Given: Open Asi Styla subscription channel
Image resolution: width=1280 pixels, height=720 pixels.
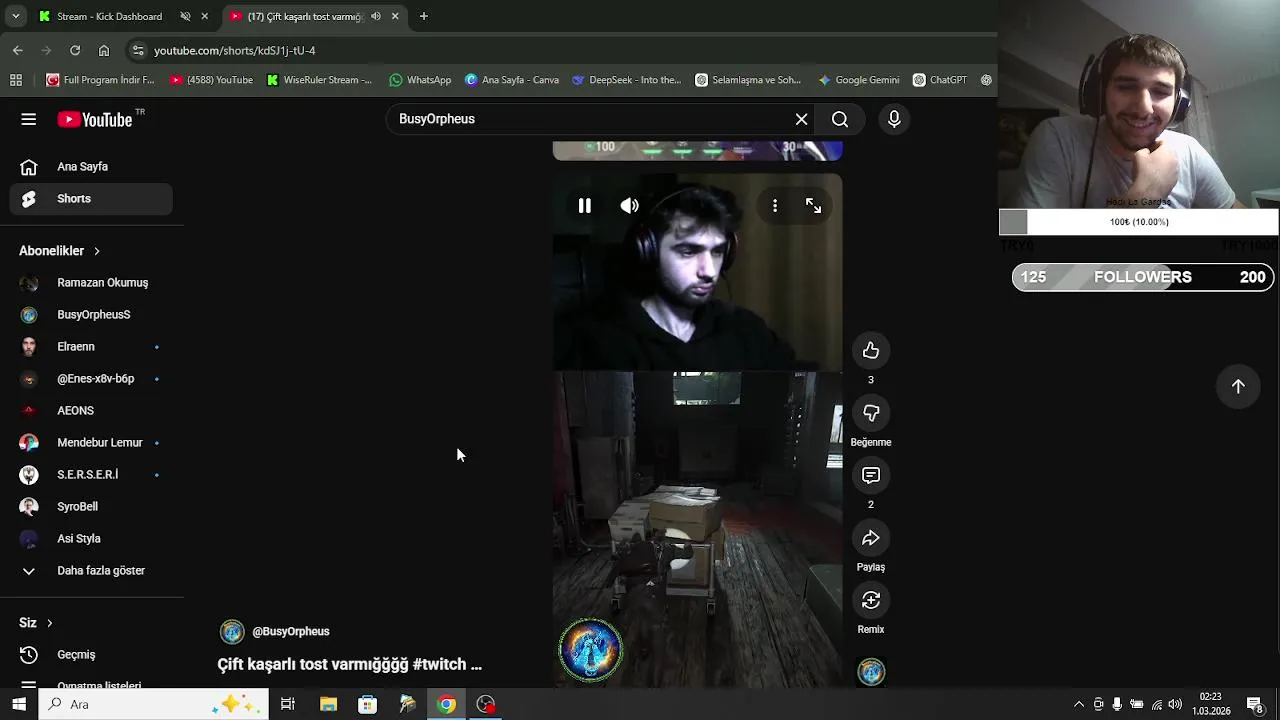Looking at the screenshot, I should (x=92, y=539).
